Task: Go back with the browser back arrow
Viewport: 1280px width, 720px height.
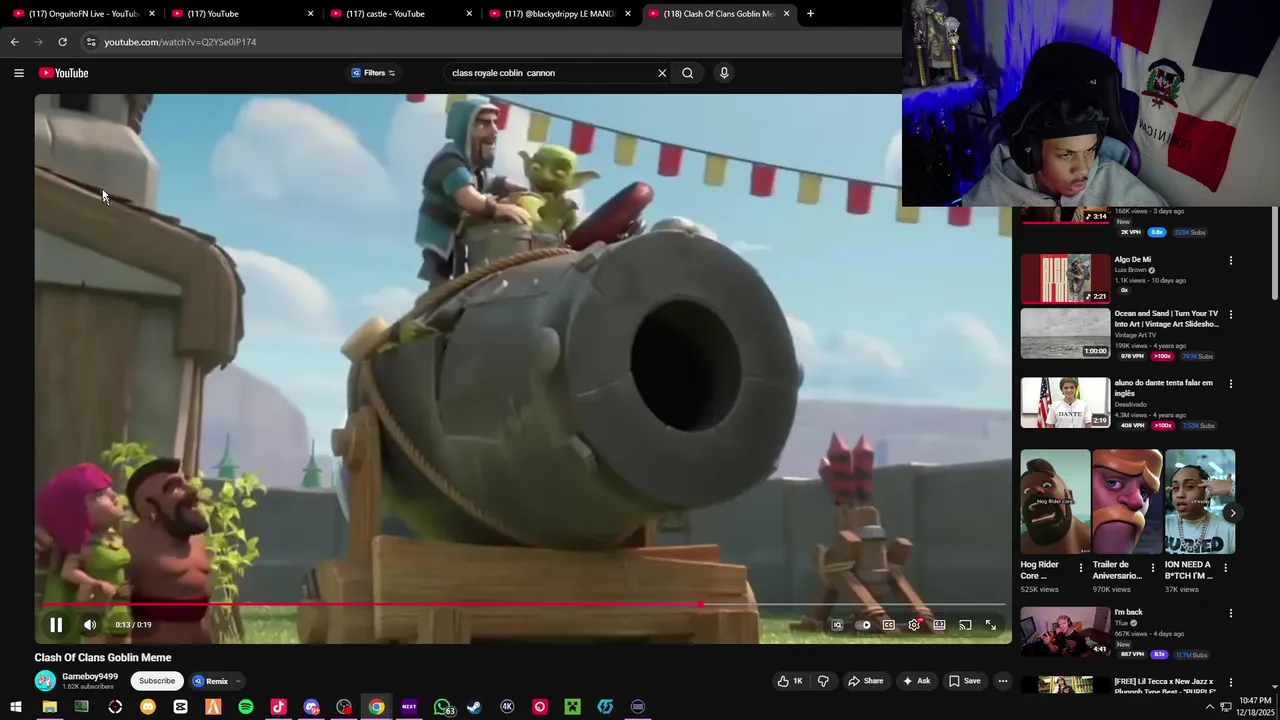Action: (x=14, y=42)
